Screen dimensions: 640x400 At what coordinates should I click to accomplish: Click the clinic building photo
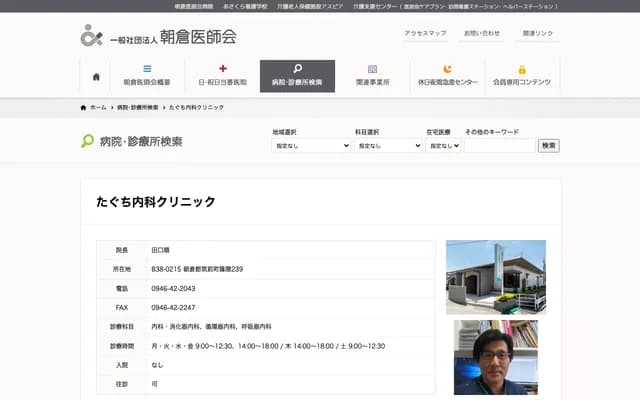495,276
